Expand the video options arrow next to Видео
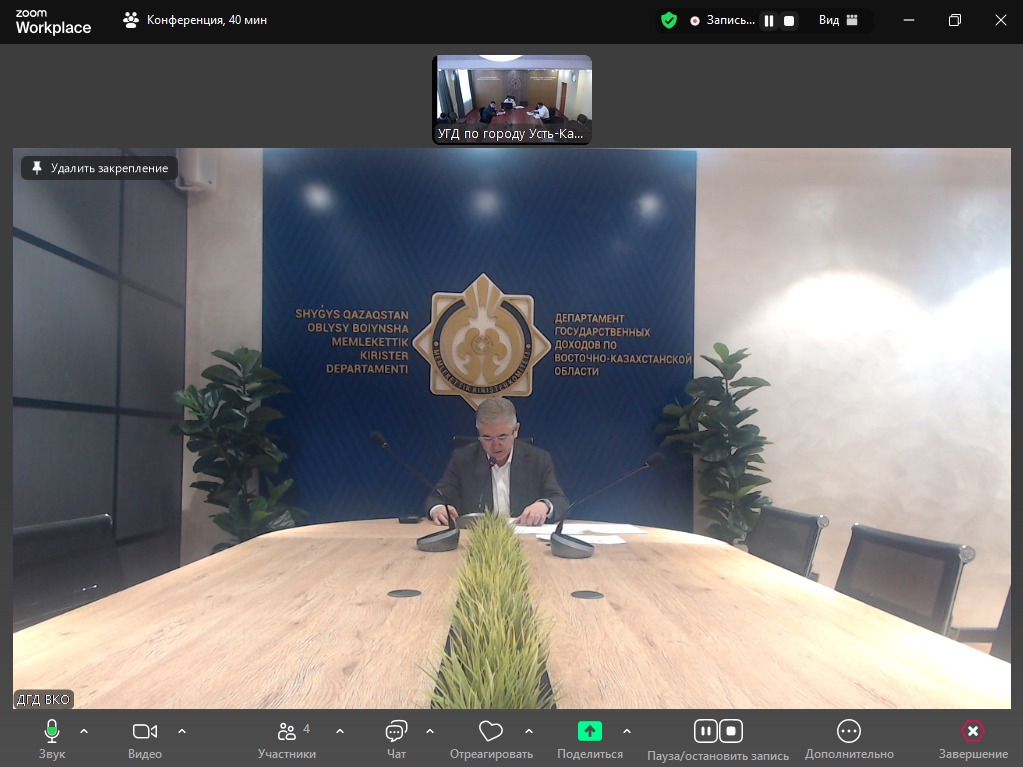Image resolution: width=1023 pixels, height=767 pixels. (182, 731)
